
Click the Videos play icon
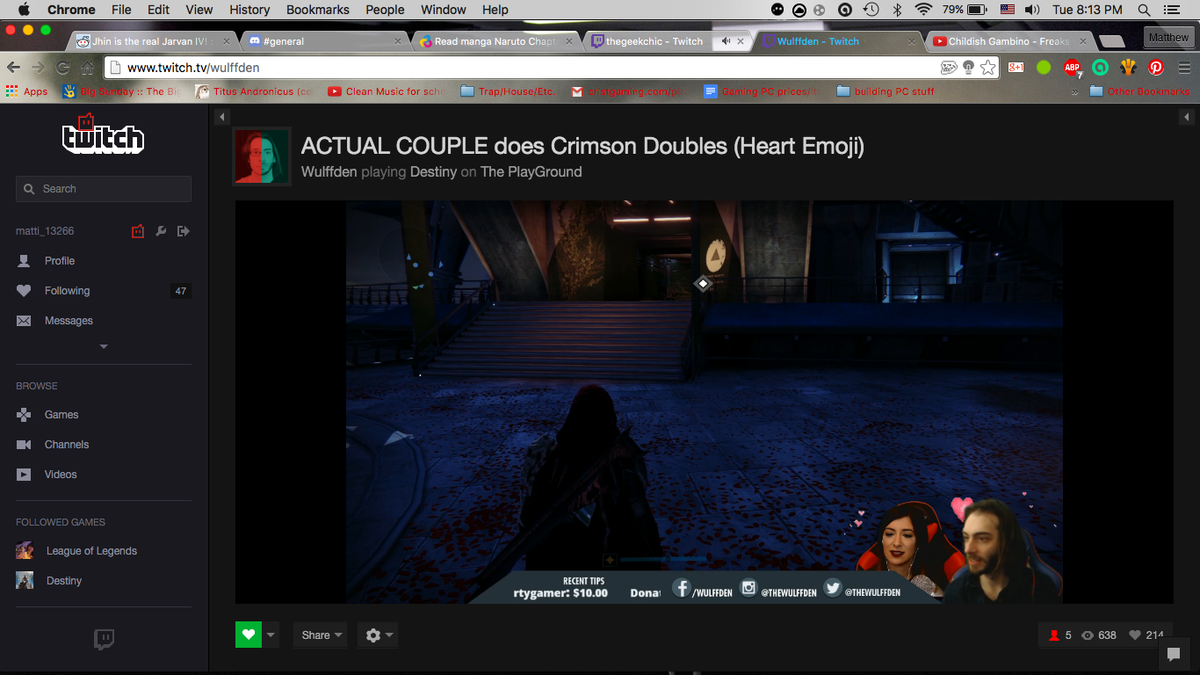[x=24, y=475]
